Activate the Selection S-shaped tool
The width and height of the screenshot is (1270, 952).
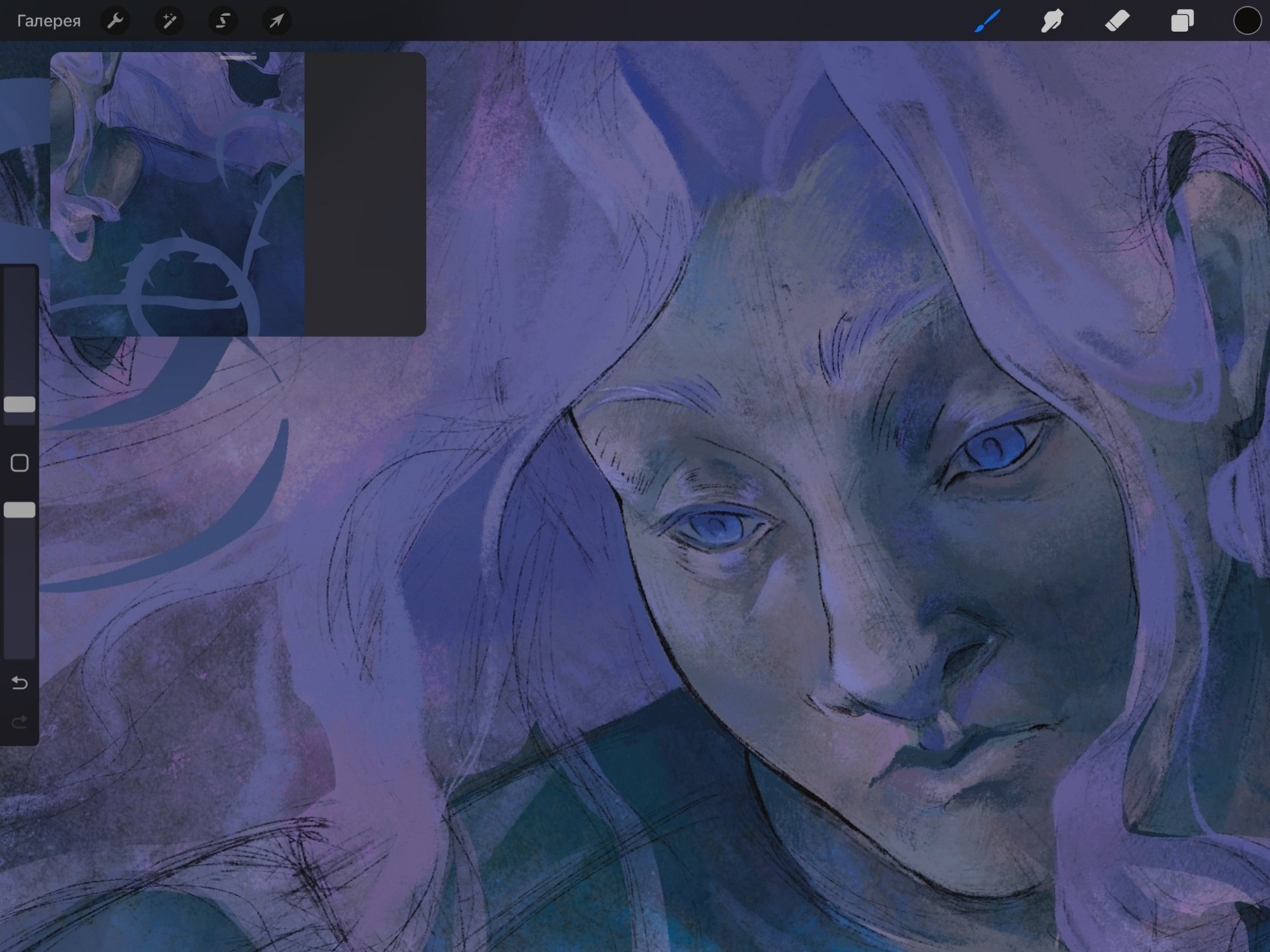tap(223, 21)
